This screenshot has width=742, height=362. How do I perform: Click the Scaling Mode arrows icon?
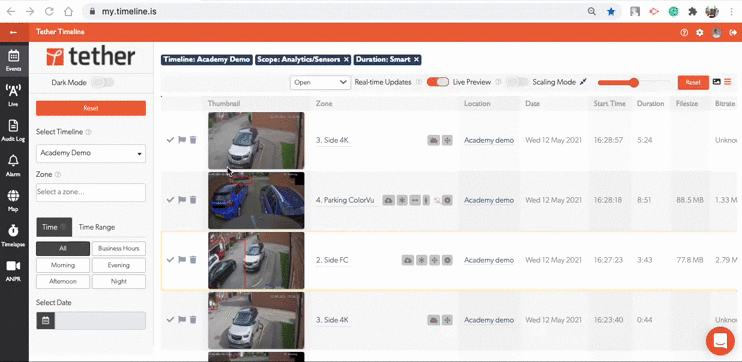click(x=583, y=82)
